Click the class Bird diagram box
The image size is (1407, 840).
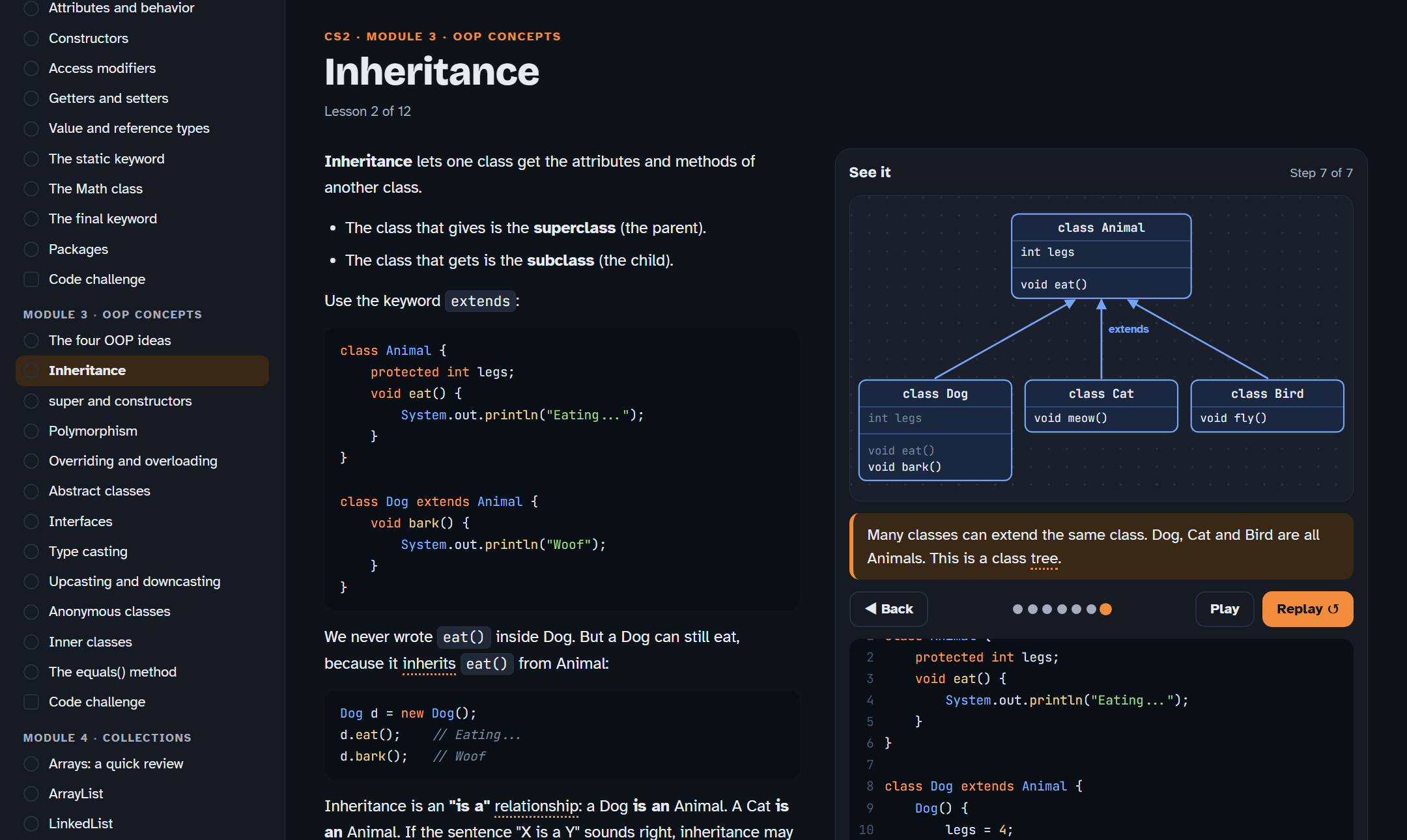1267,406
